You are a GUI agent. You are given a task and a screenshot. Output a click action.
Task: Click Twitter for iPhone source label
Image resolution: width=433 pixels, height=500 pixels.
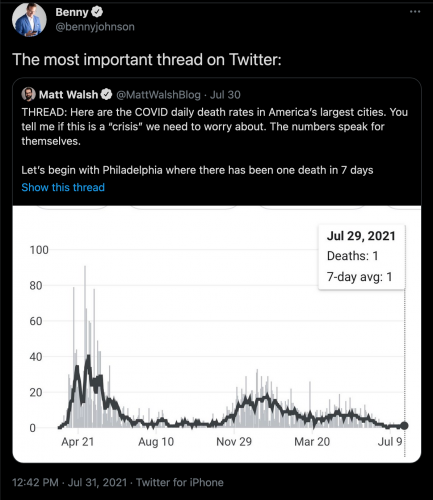coord(180,482)
